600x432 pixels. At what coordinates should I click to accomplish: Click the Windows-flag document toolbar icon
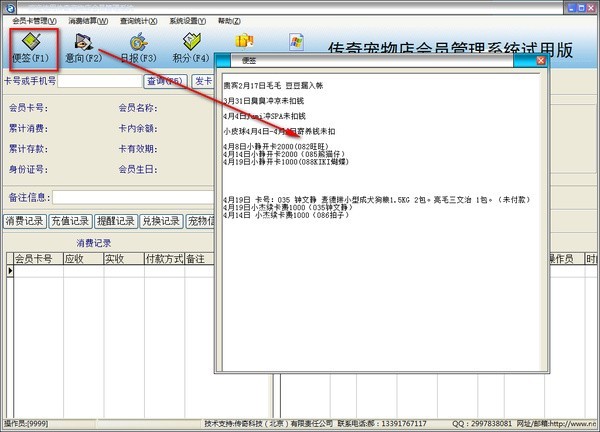click(x=297, y=41)
